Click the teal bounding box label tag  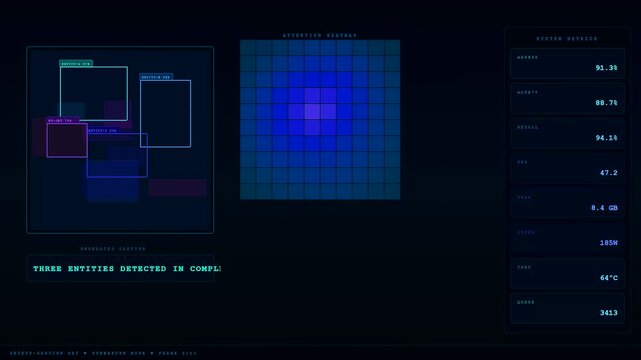[x=76, y=64]
